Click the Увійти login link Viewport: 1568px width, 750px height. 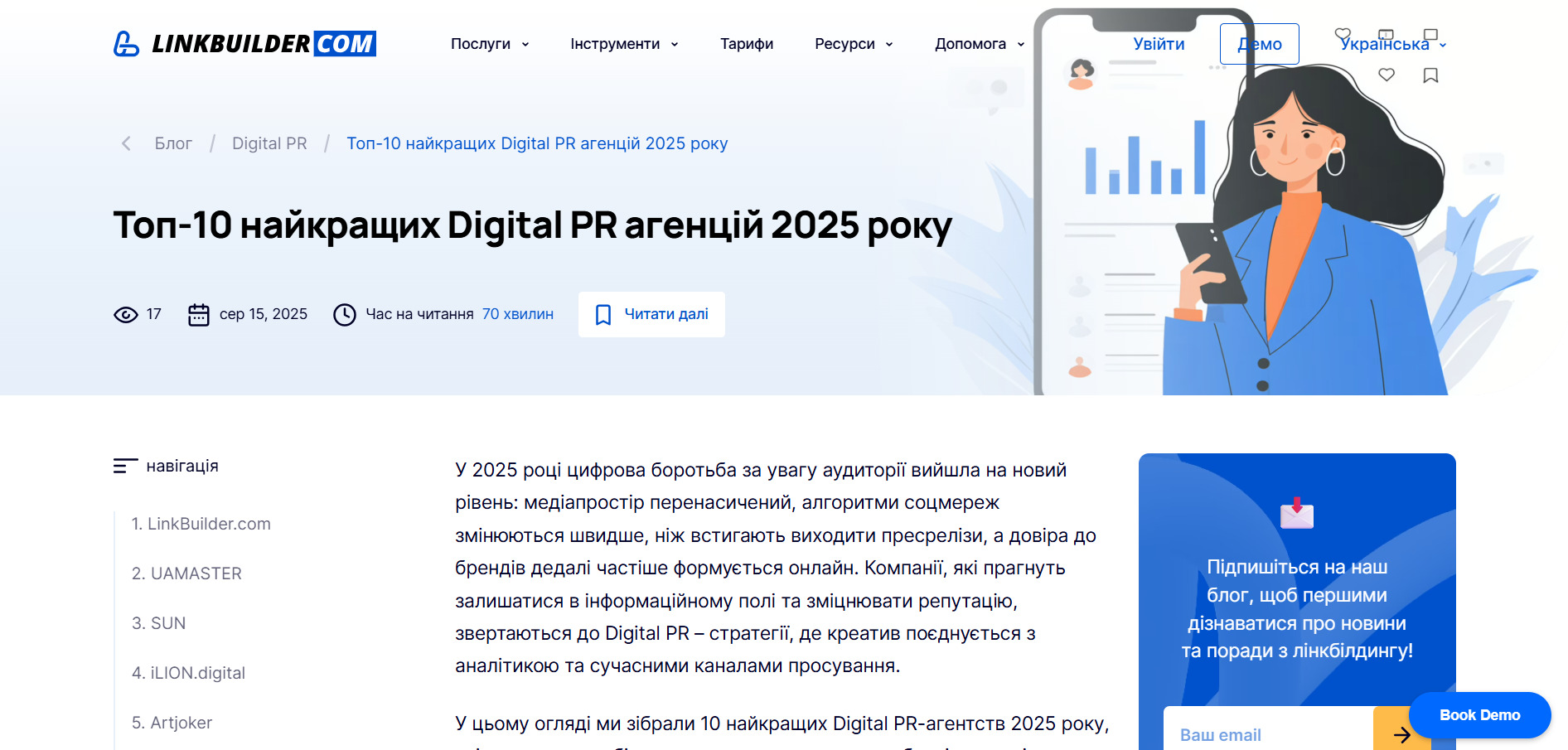click(x=1159, y=44)
